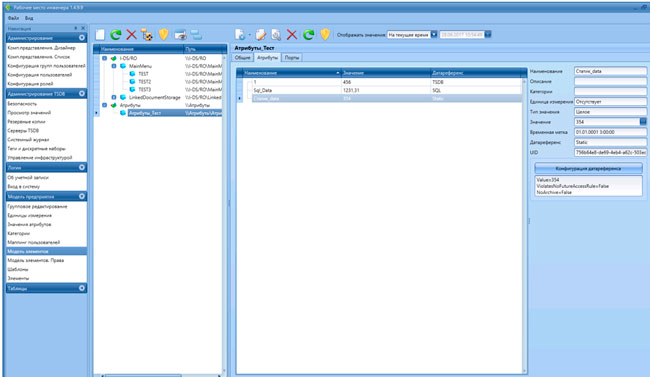The width and height of the screenshot is (650, 377).
Task: Open the Файл menu
Action: [x=13, y=18]
